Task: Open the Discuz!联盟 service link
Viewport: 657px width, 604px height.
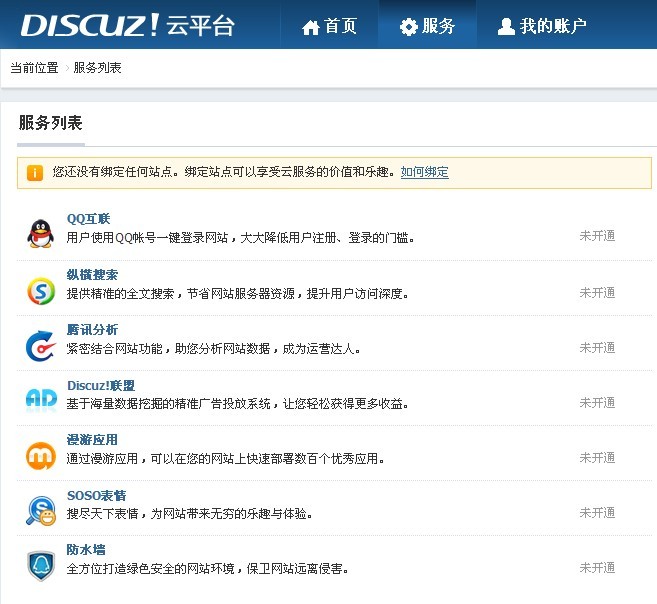Action: click(101, 385)
